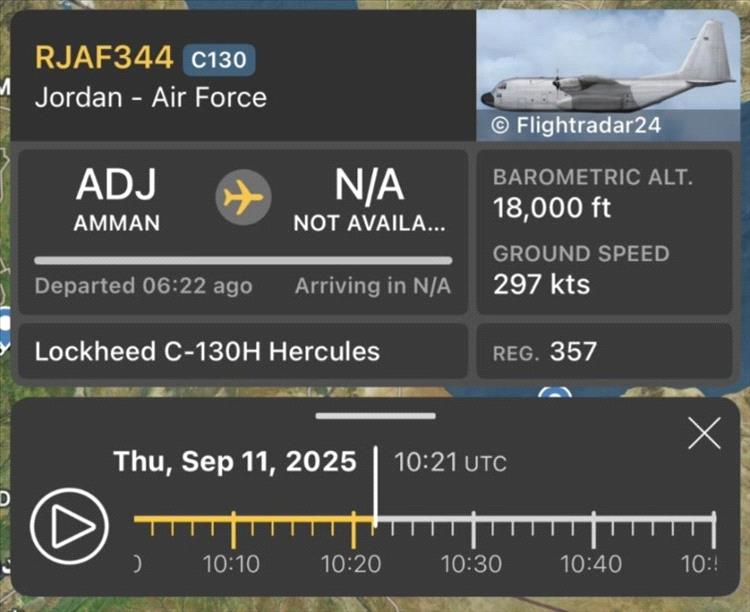750x612 pixels.
Task: Click the REG. 357 registration box
Action: point(605,352)
